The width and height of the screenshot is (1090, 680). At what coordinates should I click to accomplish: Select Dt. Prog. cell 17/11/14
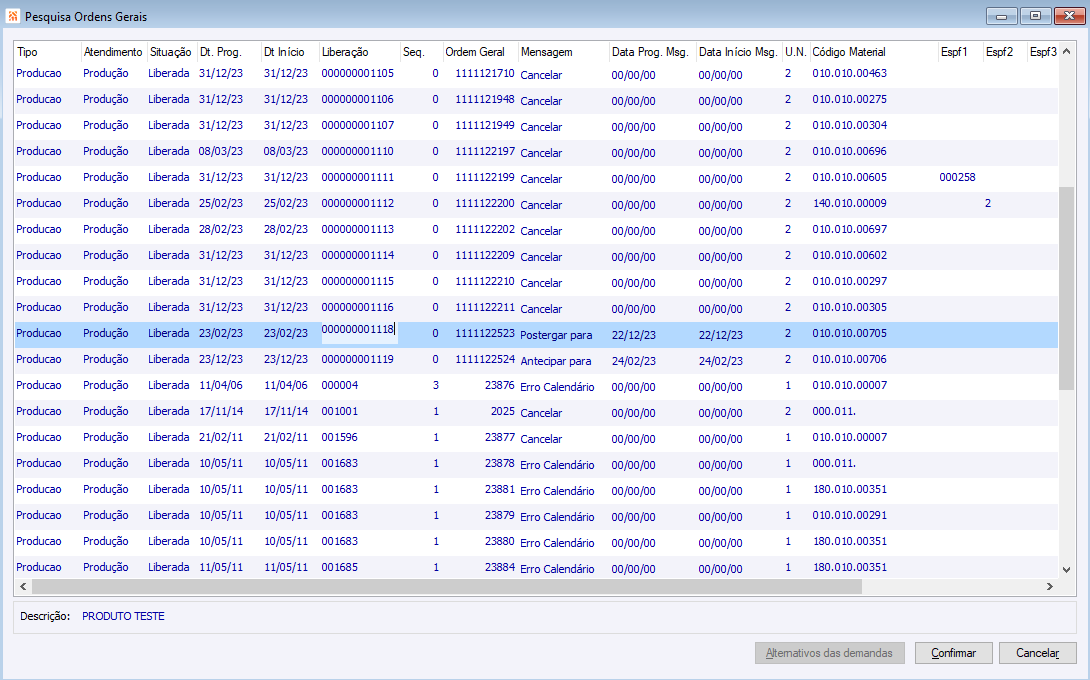pos(221,411)
